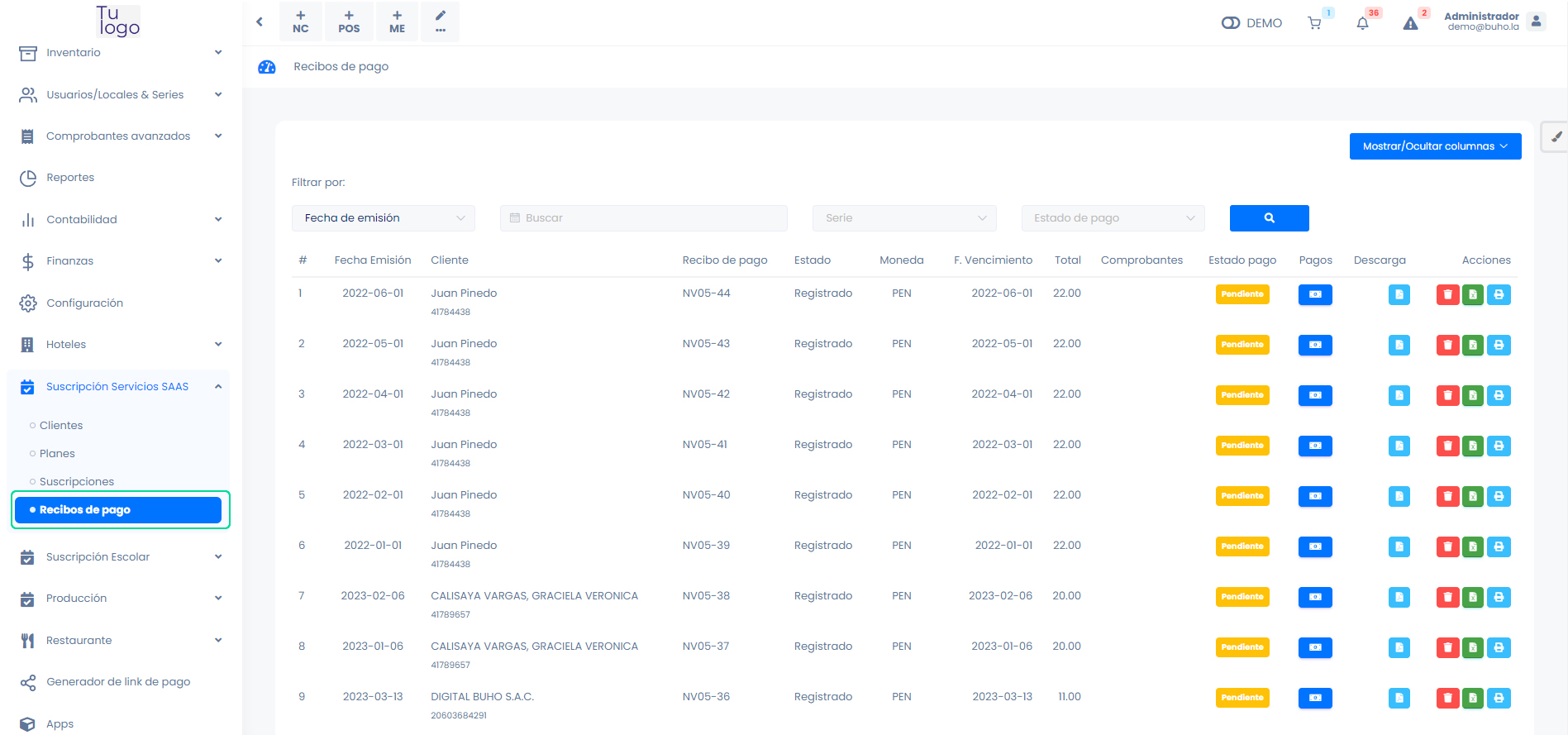Click the Buscar date input field
1568x735 pixels.
[643, 218]
